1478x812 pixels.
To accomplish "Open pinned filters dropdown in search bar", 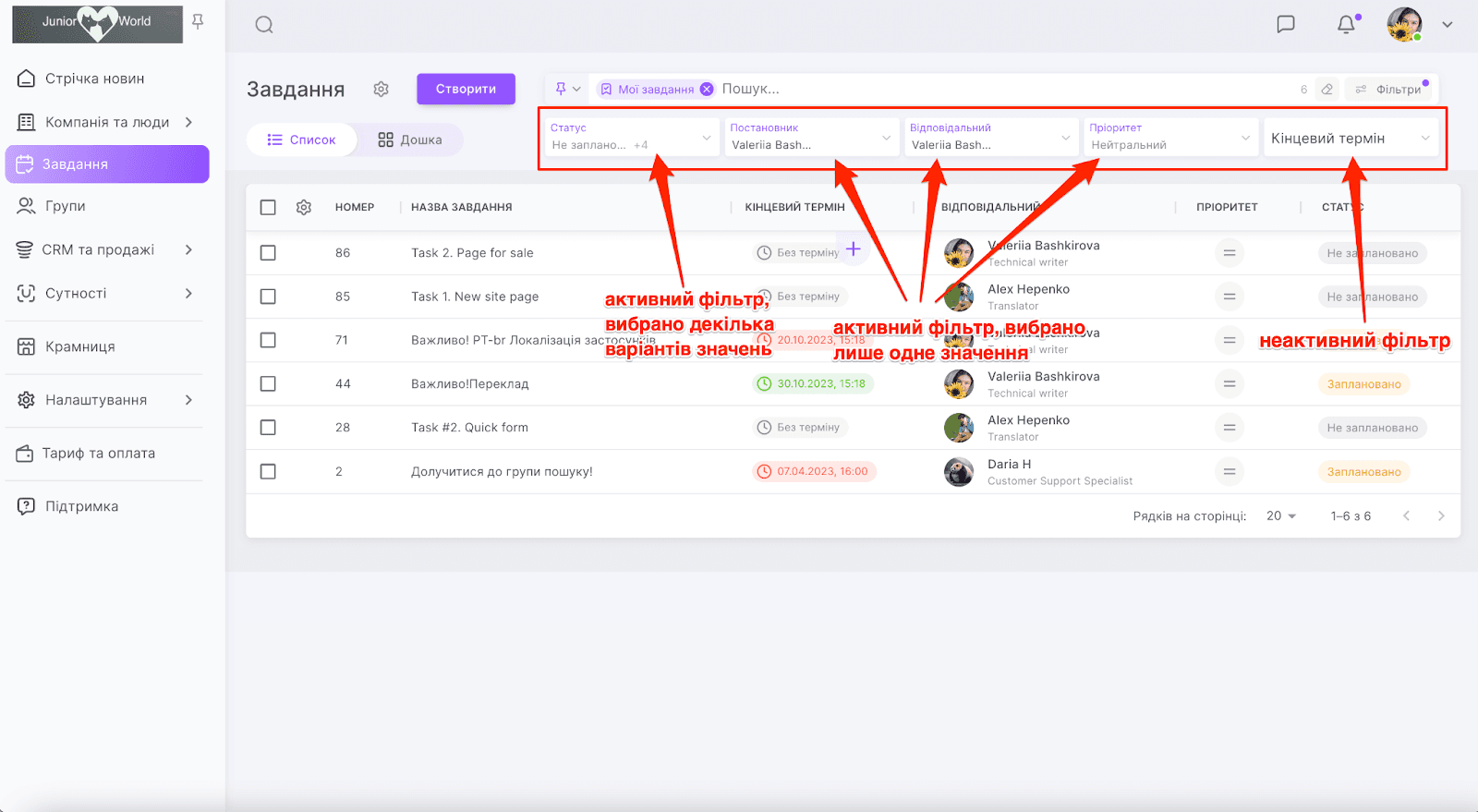I will (x=567, y=89).
